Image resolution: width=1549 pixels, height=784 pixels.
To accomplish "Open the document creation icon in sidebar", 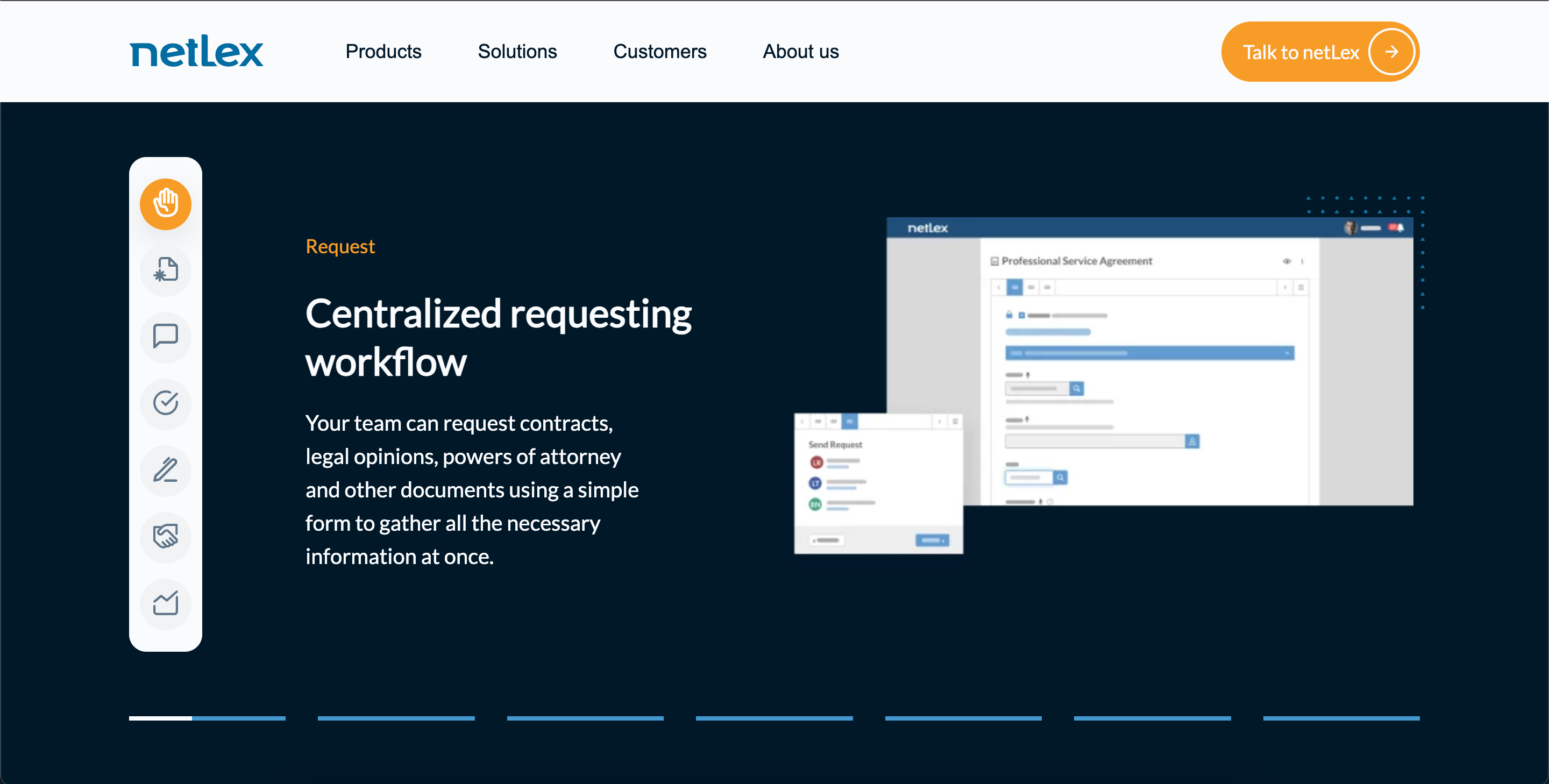I will click(x=165, y=270).
